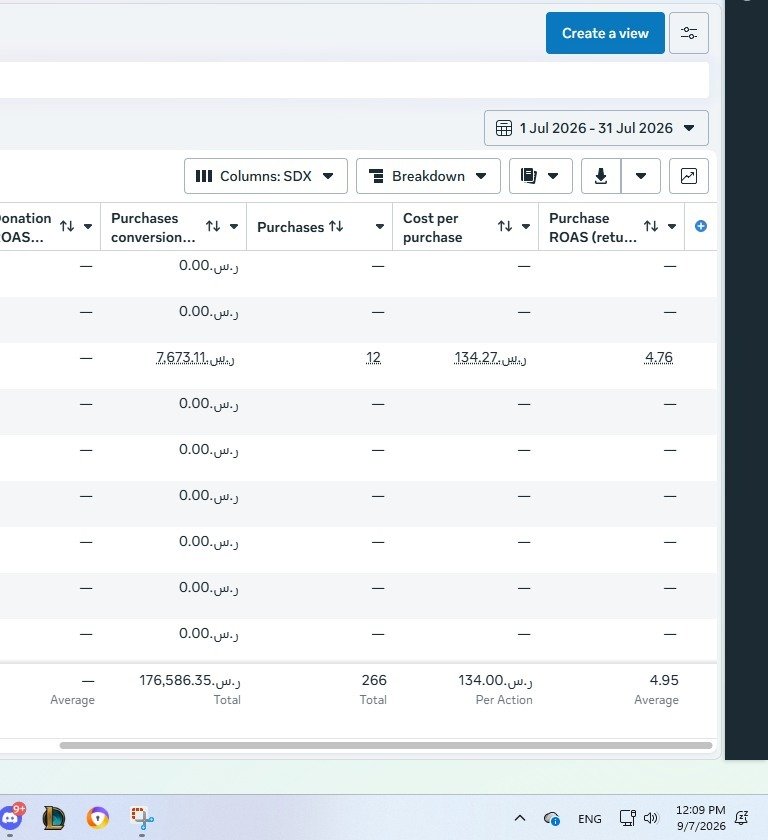
Task: Open League of Legends taskbar icon
Action: click(54, 818)
